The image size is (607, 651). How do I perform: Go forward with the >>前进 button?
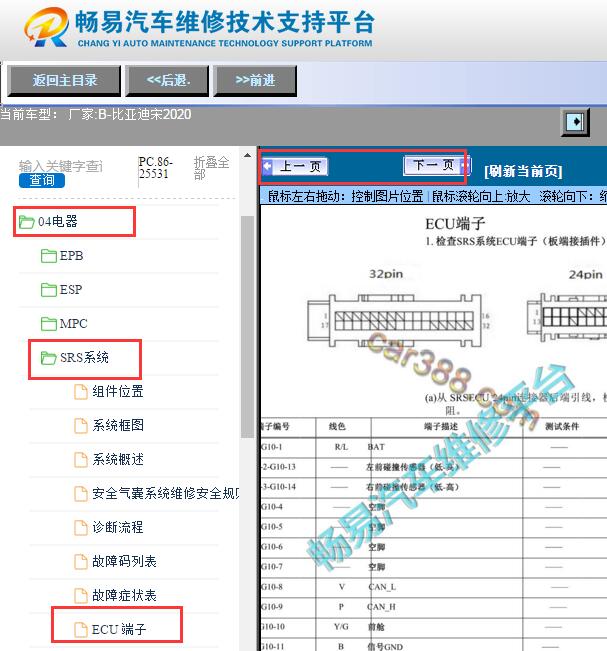point(255,81)
